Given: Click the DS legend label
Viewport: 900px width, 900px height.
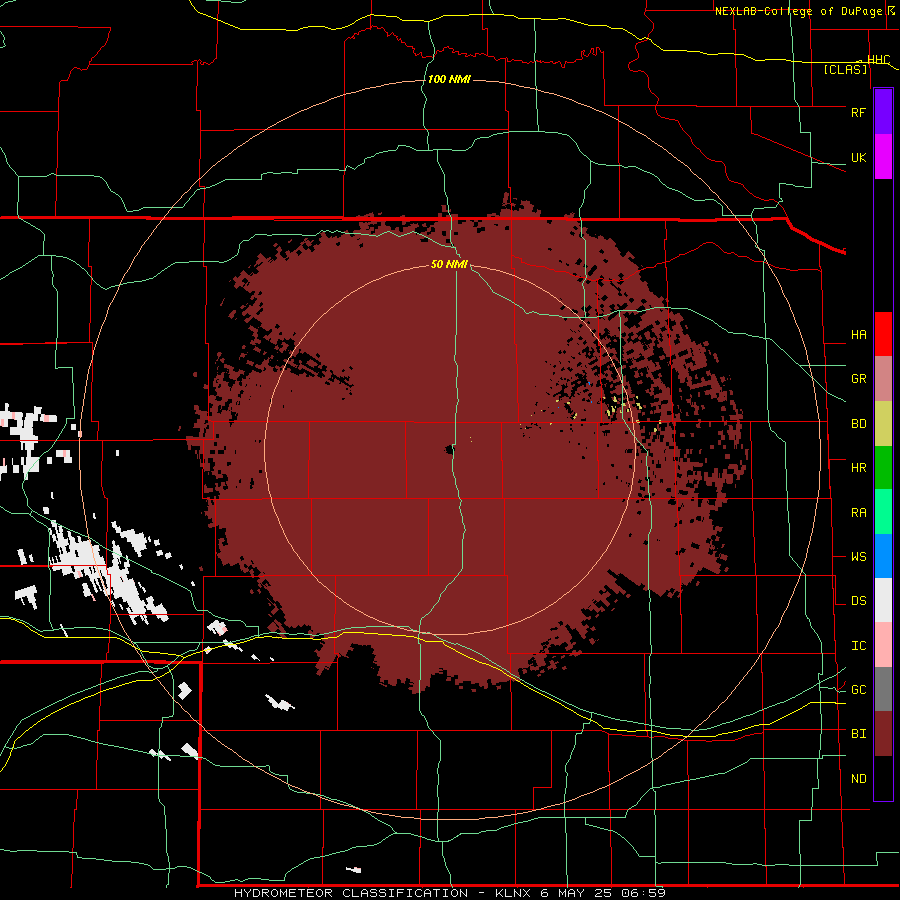Looking at the screenshot, I should tap(858, 601).
